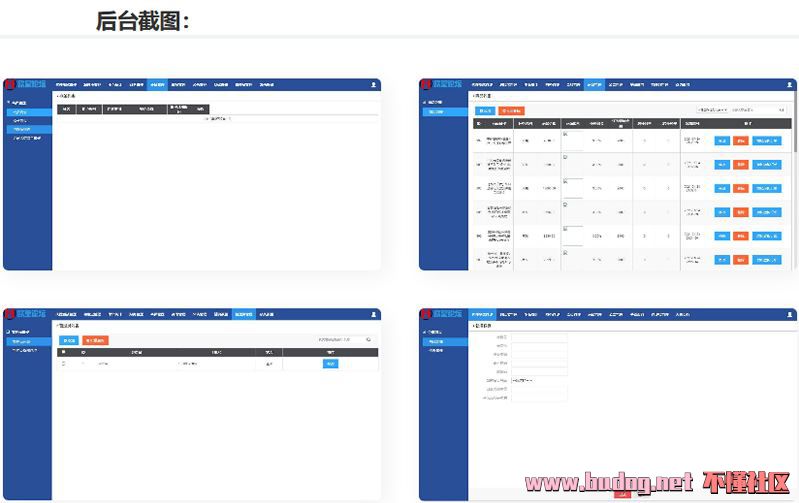Screen dimensions: 799x503
Task: Open highlighted sidebar item in top-right panel
Action: pos(445,112)
